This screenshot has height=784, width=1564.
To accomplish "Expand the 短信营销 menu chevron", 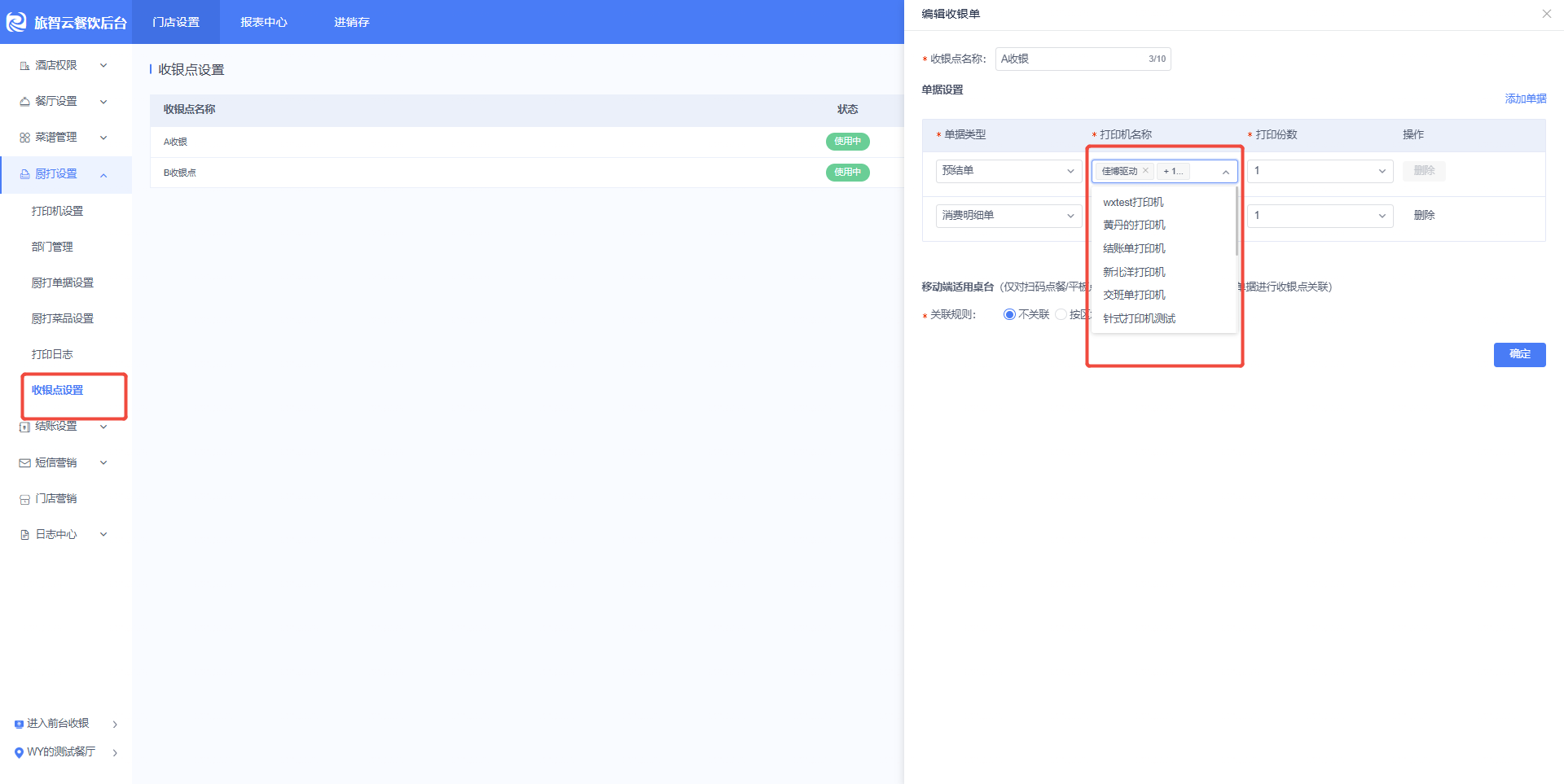I will point(103,462).
